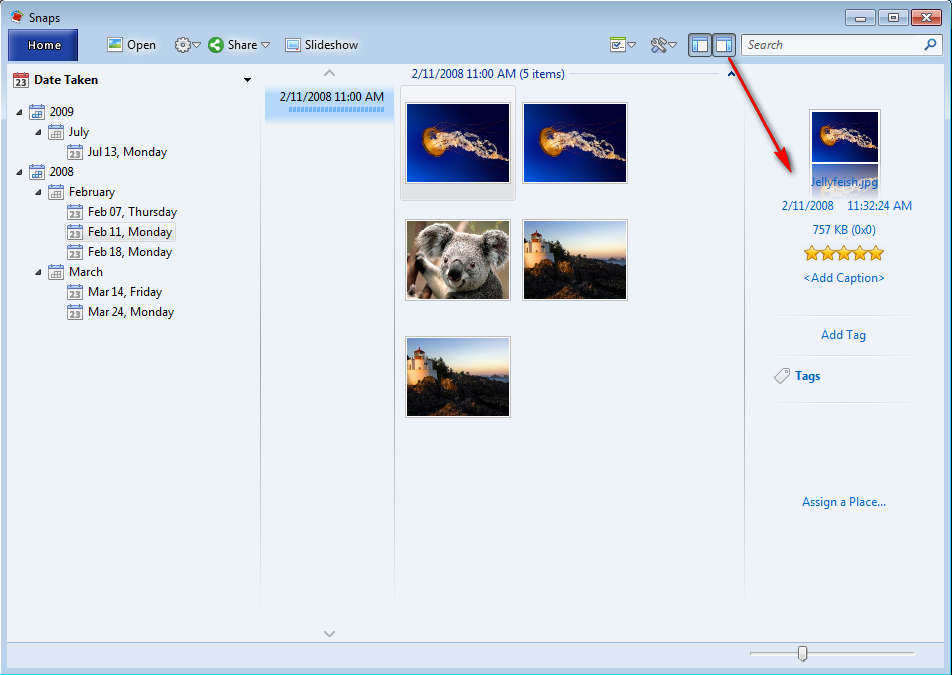The width and height of the screenshot is (952, 675).
Task: Set rating with the fifth star
Action: coord(876,253)
